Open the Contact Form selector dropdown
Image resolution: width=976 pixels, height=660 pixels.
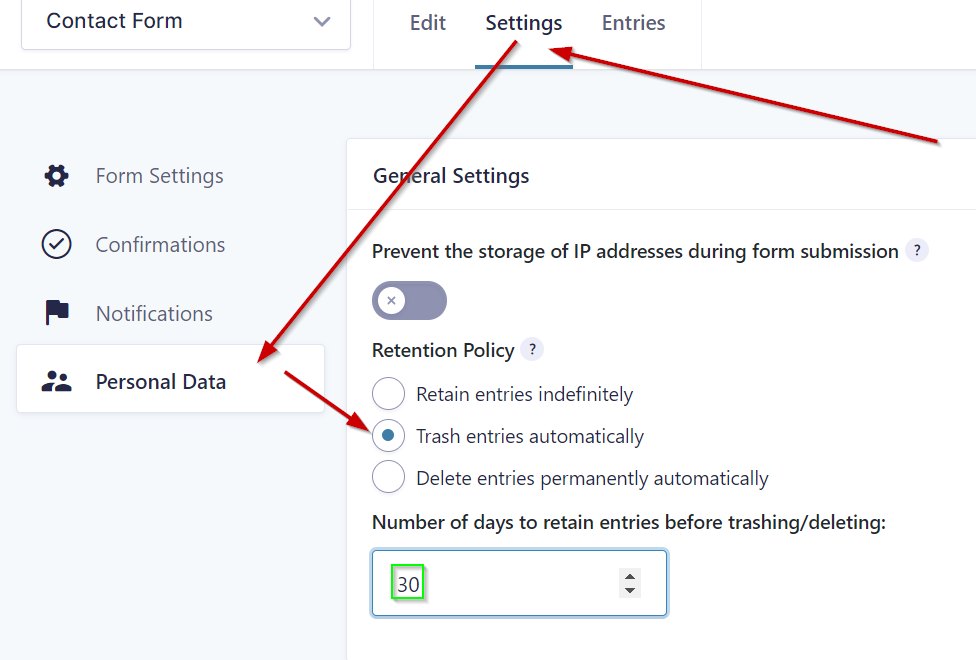[185, 21]
